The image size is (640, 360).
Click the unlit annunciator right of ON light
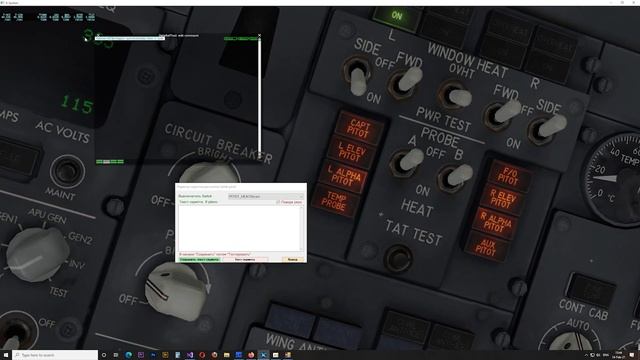coord(445,26)
